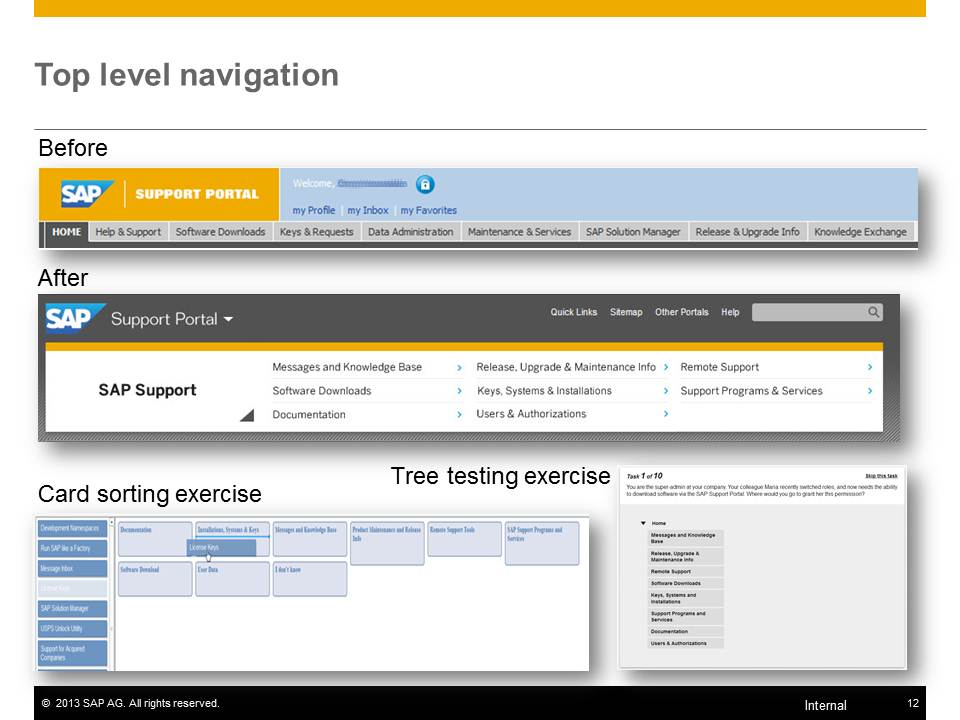The width and height of the screenshot is (960, 720).
Task: Click chevron next to Support Programs & Services
Action: pyautogui.click(x=870, y=391)
